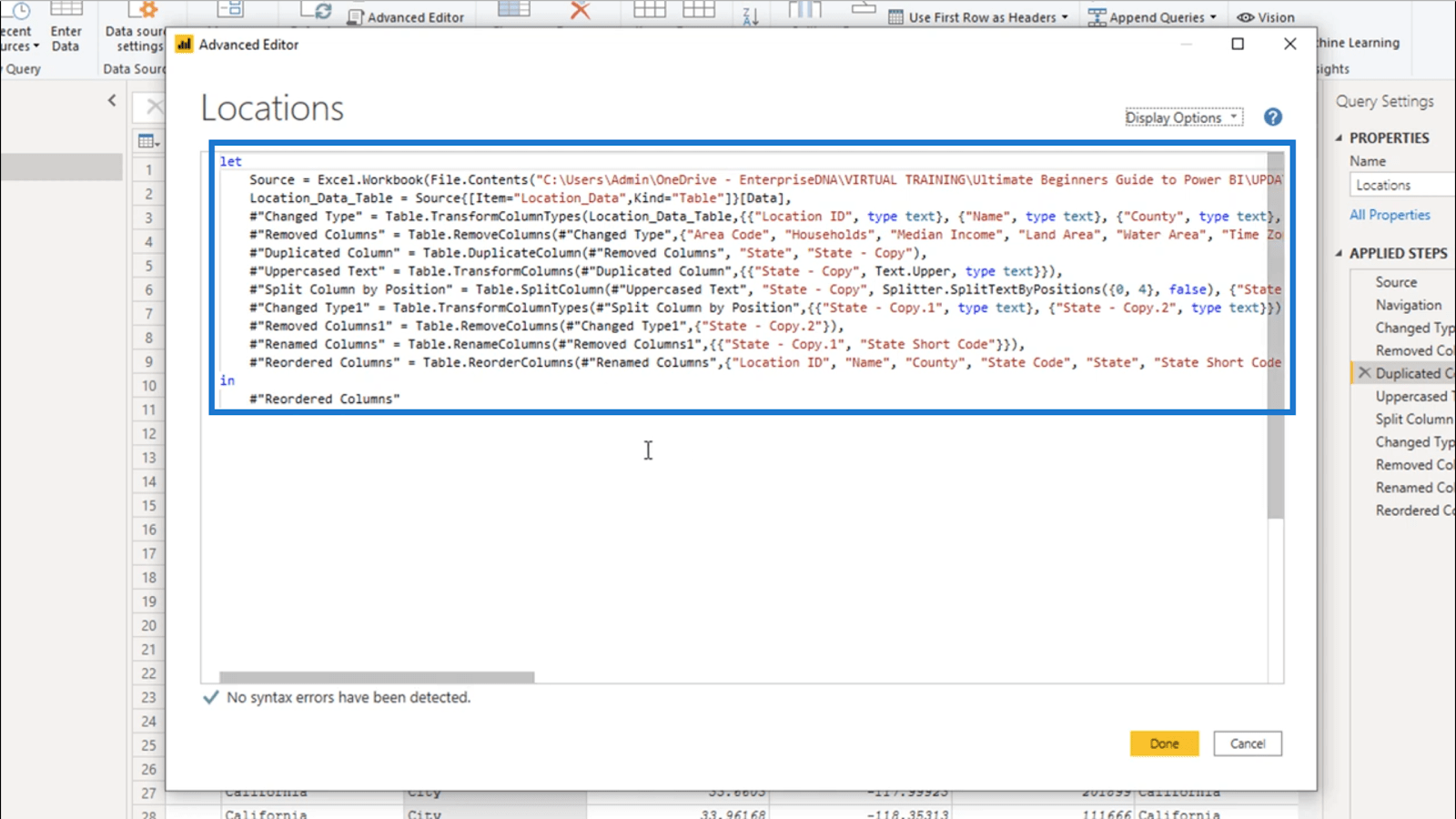The height and width of the screenshot is (819, 1456).
Task: Click the table type icon above row numbers
Action: coord(148,141)
